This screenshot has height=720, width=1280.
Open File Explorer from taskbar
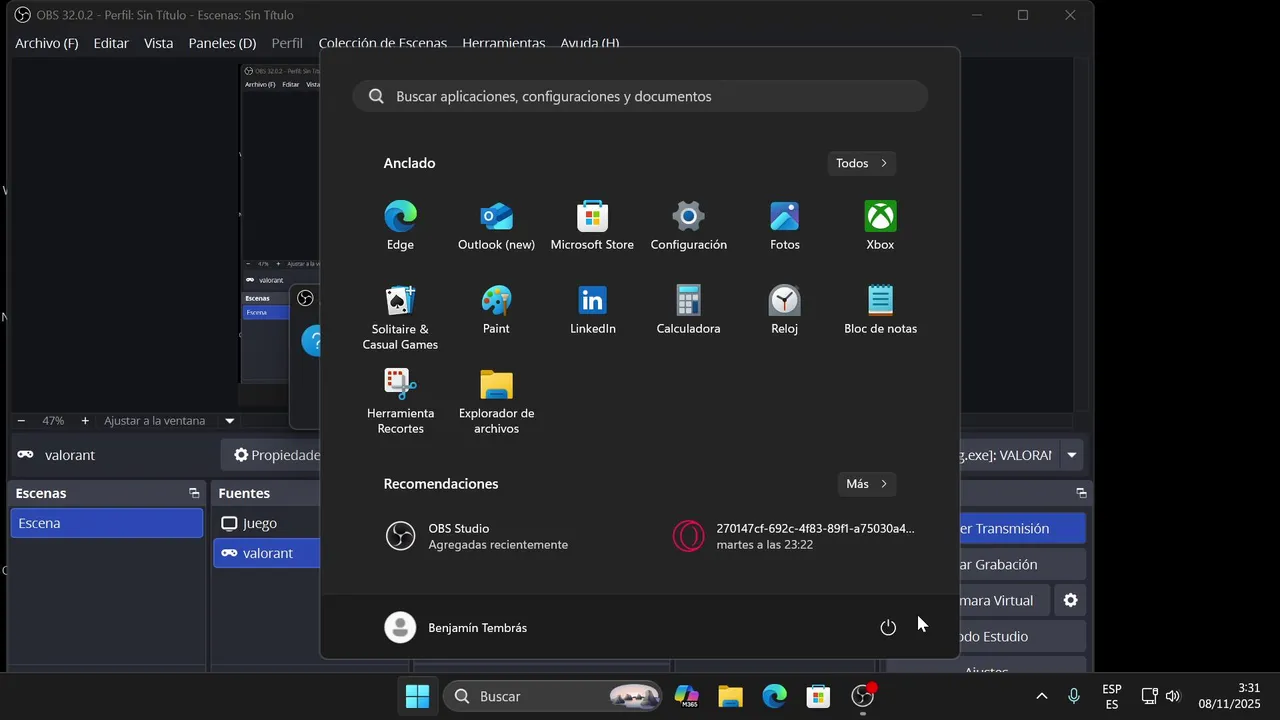click(730, 696)
